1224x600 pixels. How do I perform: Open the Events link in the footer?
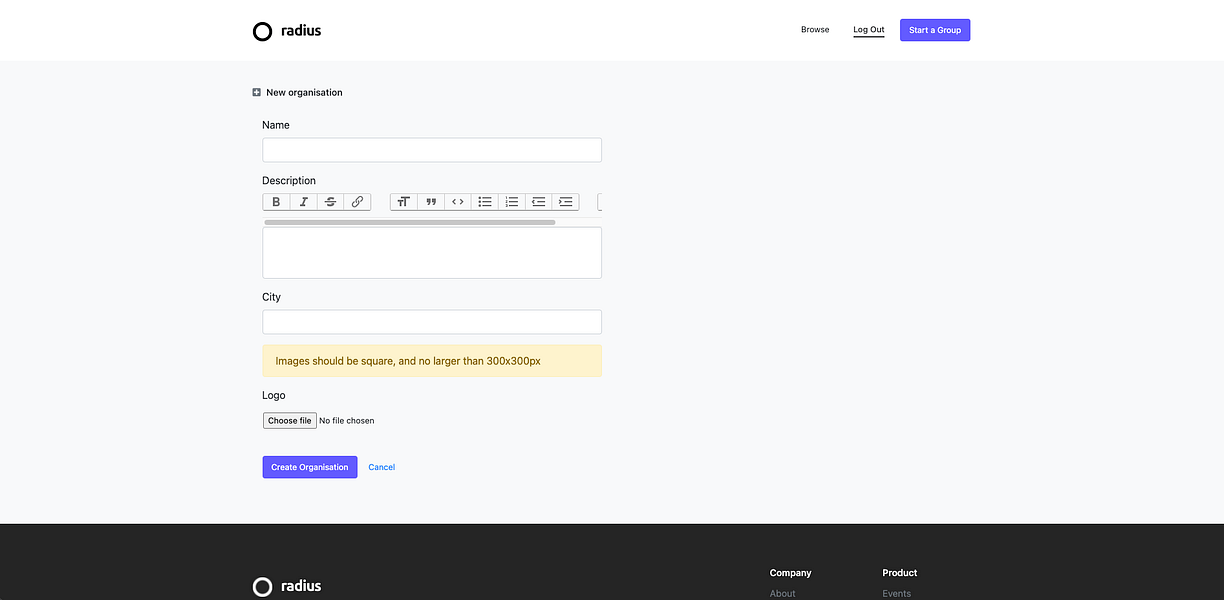897,594
